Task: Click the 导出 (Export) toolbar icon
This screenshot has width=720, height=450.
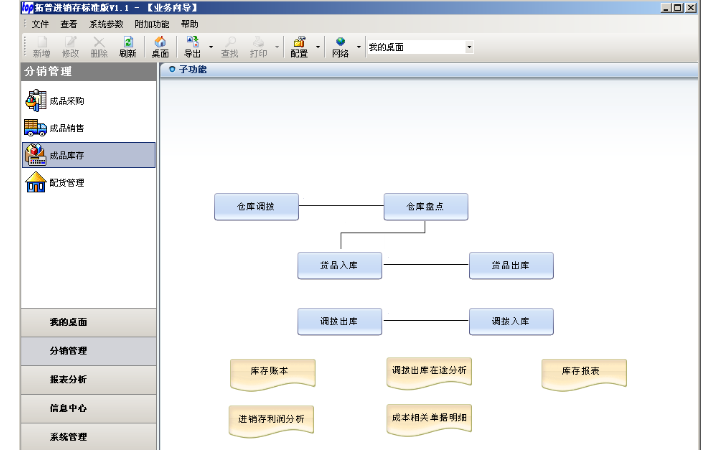Action: point(192,47)
